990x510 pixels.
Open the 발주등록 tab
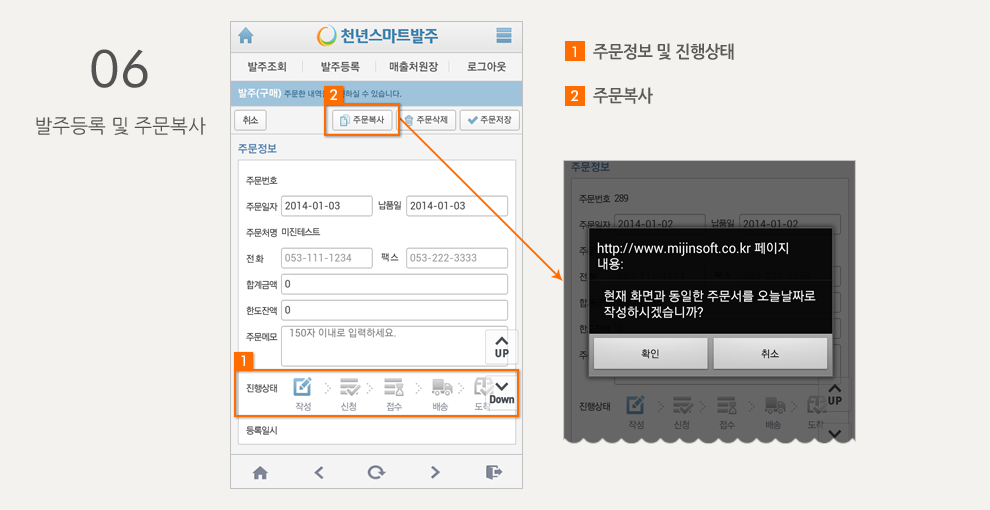[x=340, y=66]
